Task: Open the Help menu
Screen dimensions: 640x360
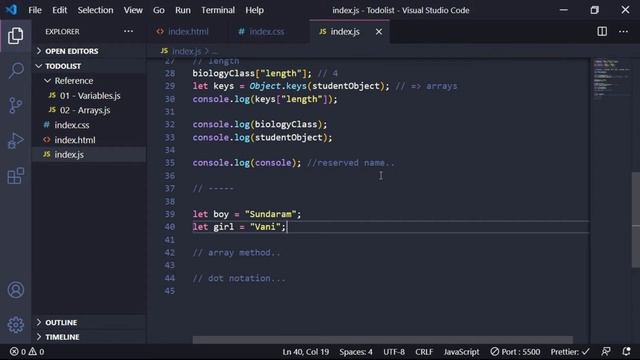Action: pos(254,10)
